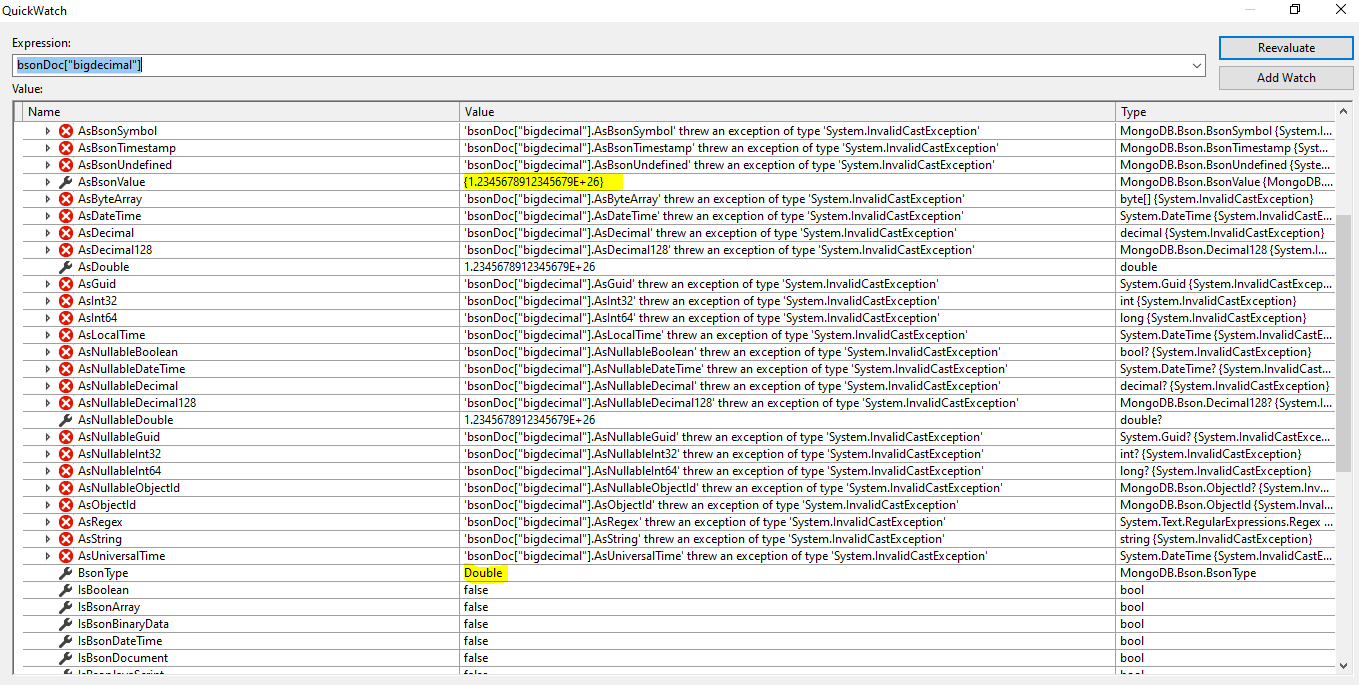1359x685 pixels.
Task: Click the wrench icon beside IsBoolean
Action: pyautogui.click(x=66, y=590)
